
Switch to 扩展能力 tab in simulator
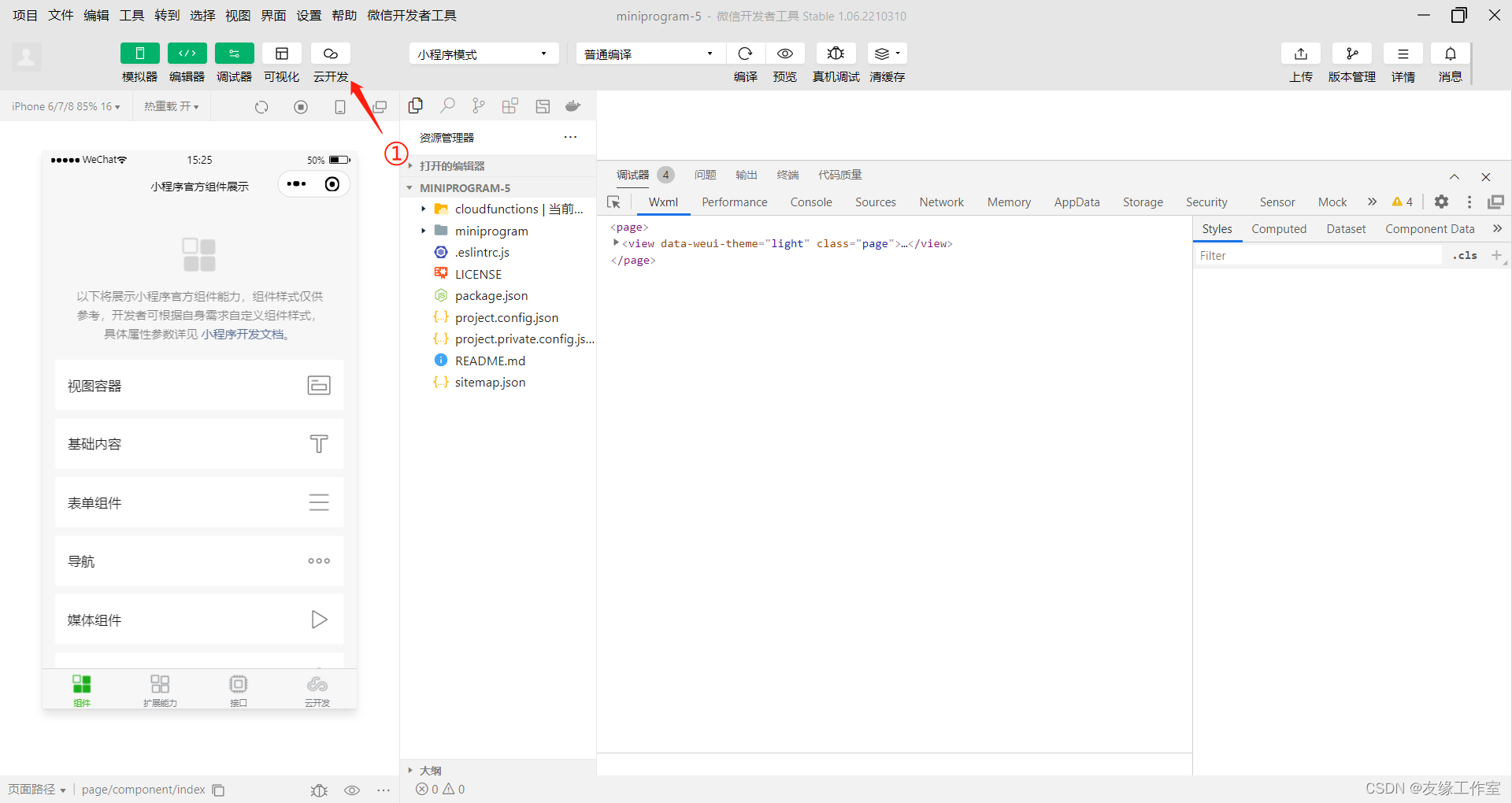point(160,690)
